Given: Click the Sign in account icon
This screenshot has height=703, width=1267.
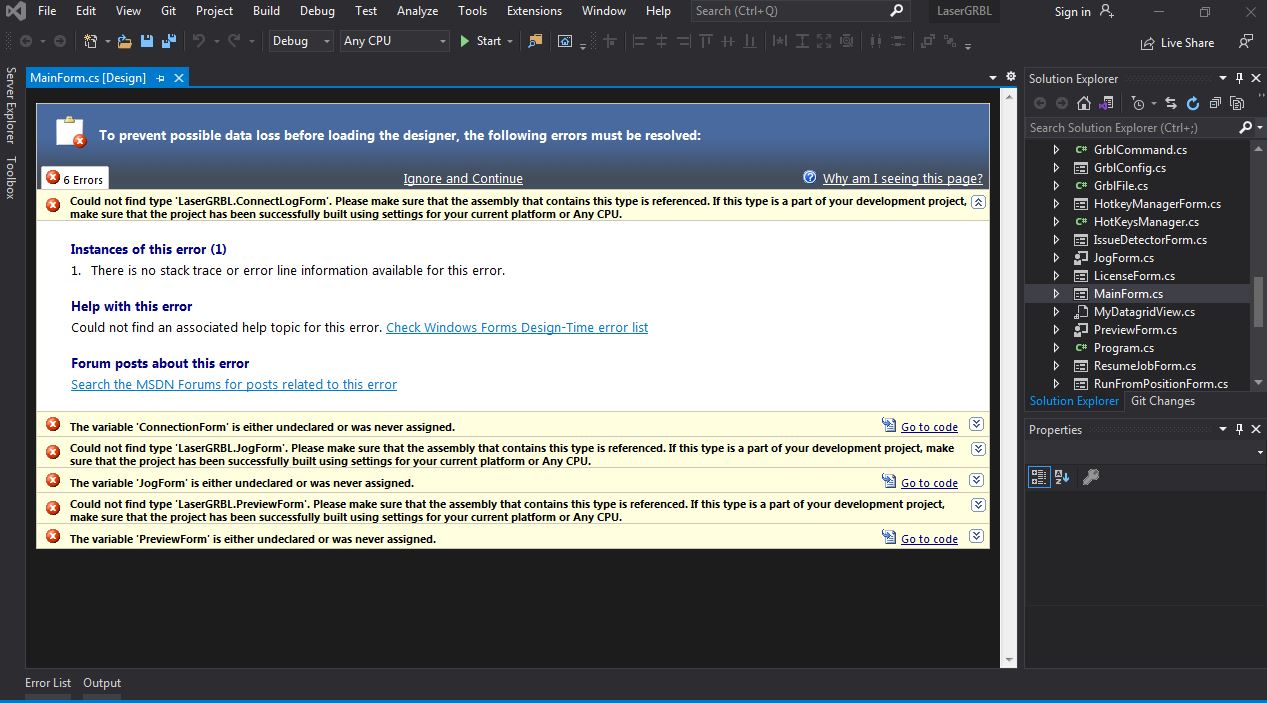Looking at the screenshot, I should click(1106, 11).
